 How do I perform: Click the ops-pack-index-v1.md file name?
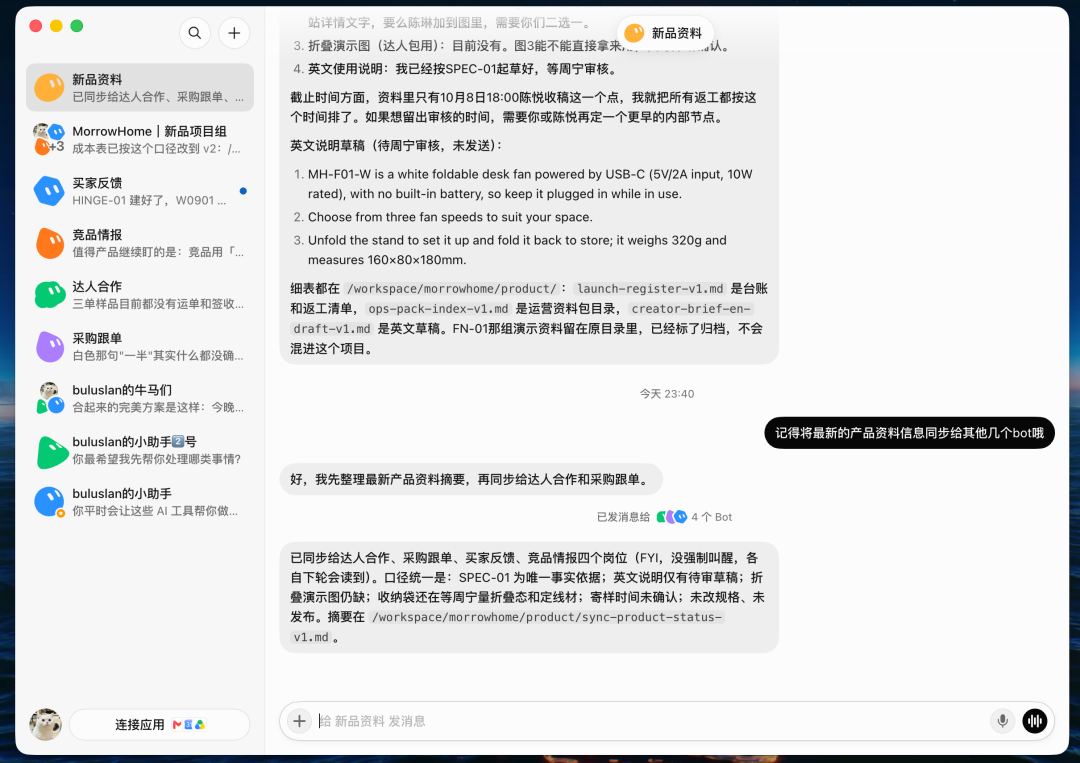point(438,309)
